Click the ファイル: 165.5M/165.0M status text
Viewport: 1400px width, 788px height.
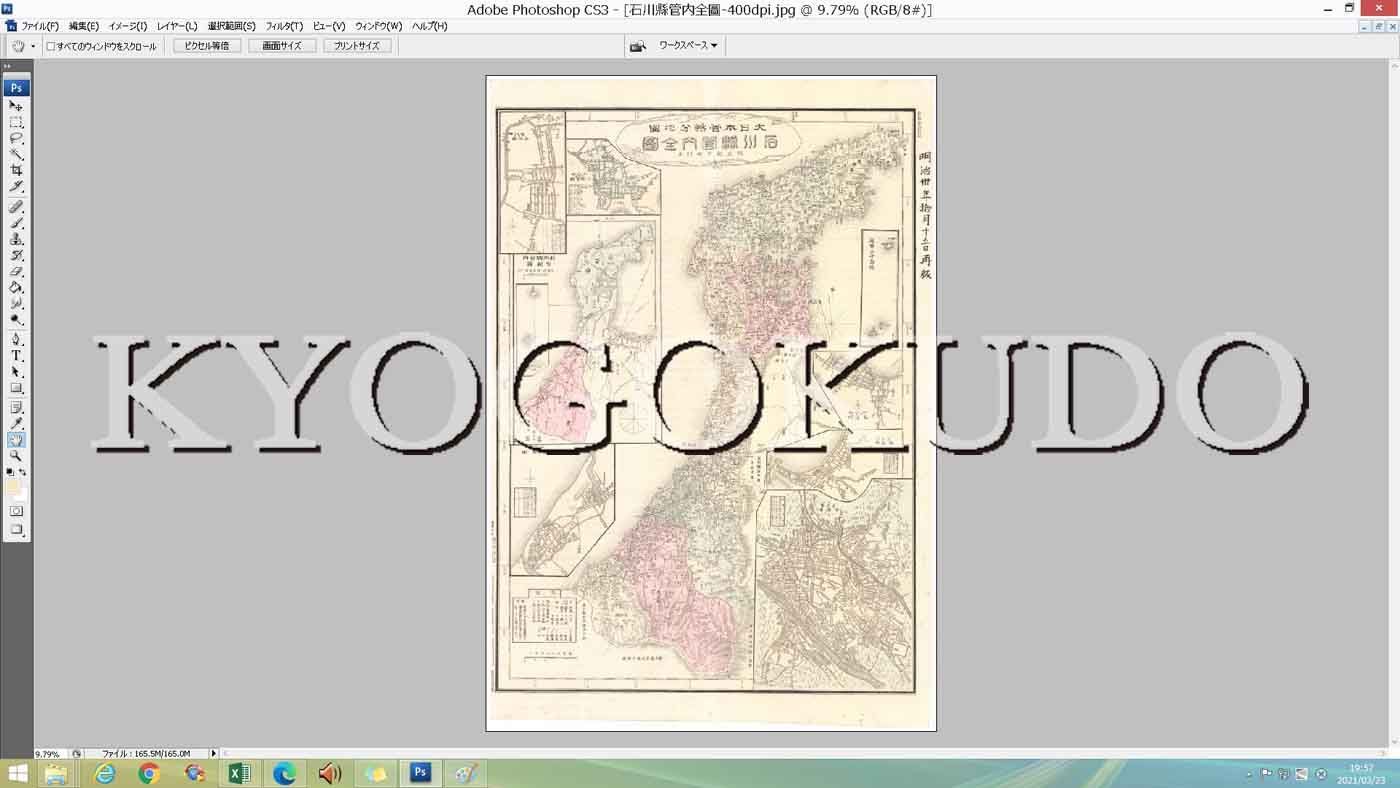[146, 754]
